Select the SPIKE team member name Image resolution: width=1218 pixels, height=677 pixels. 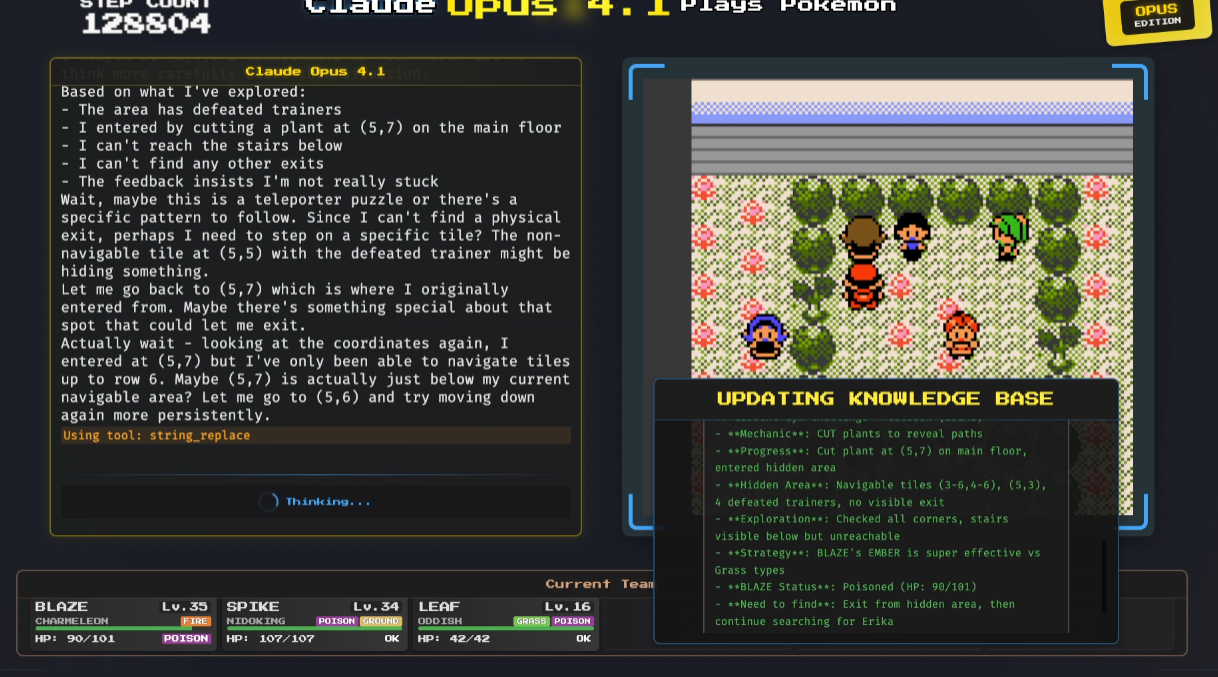253,607
